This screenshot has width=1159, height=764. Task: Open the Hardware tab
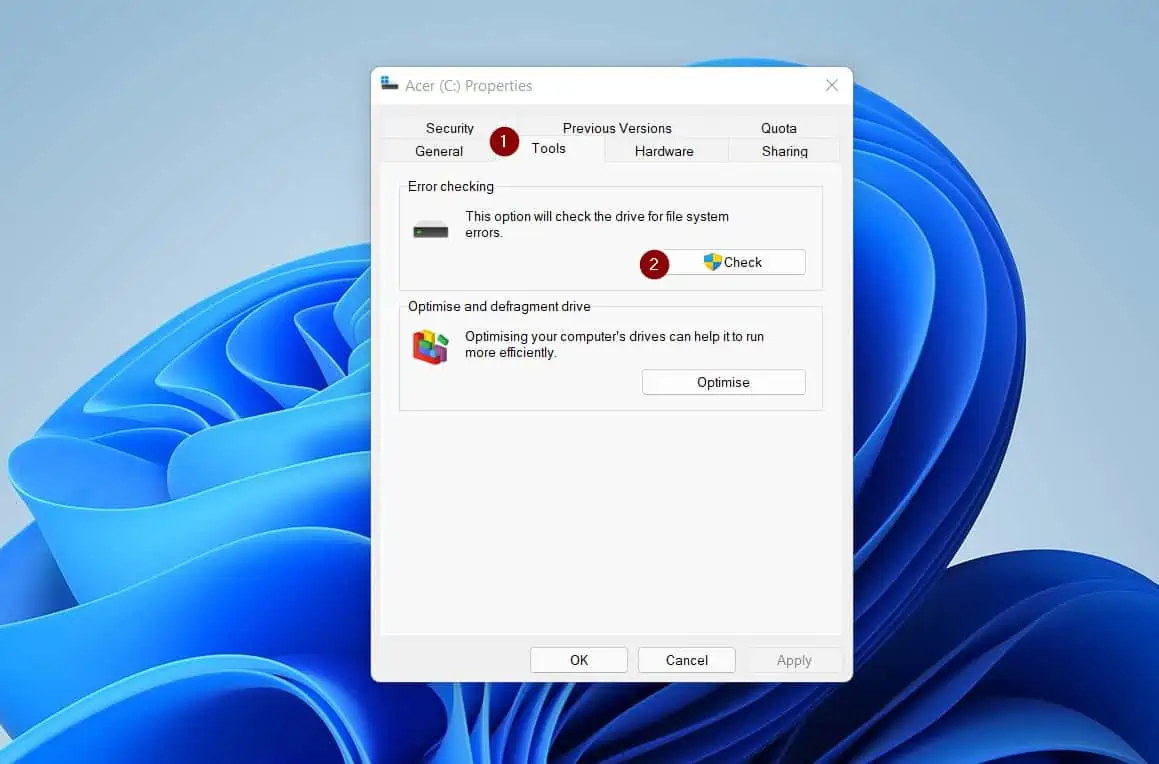tap(664, 151)
